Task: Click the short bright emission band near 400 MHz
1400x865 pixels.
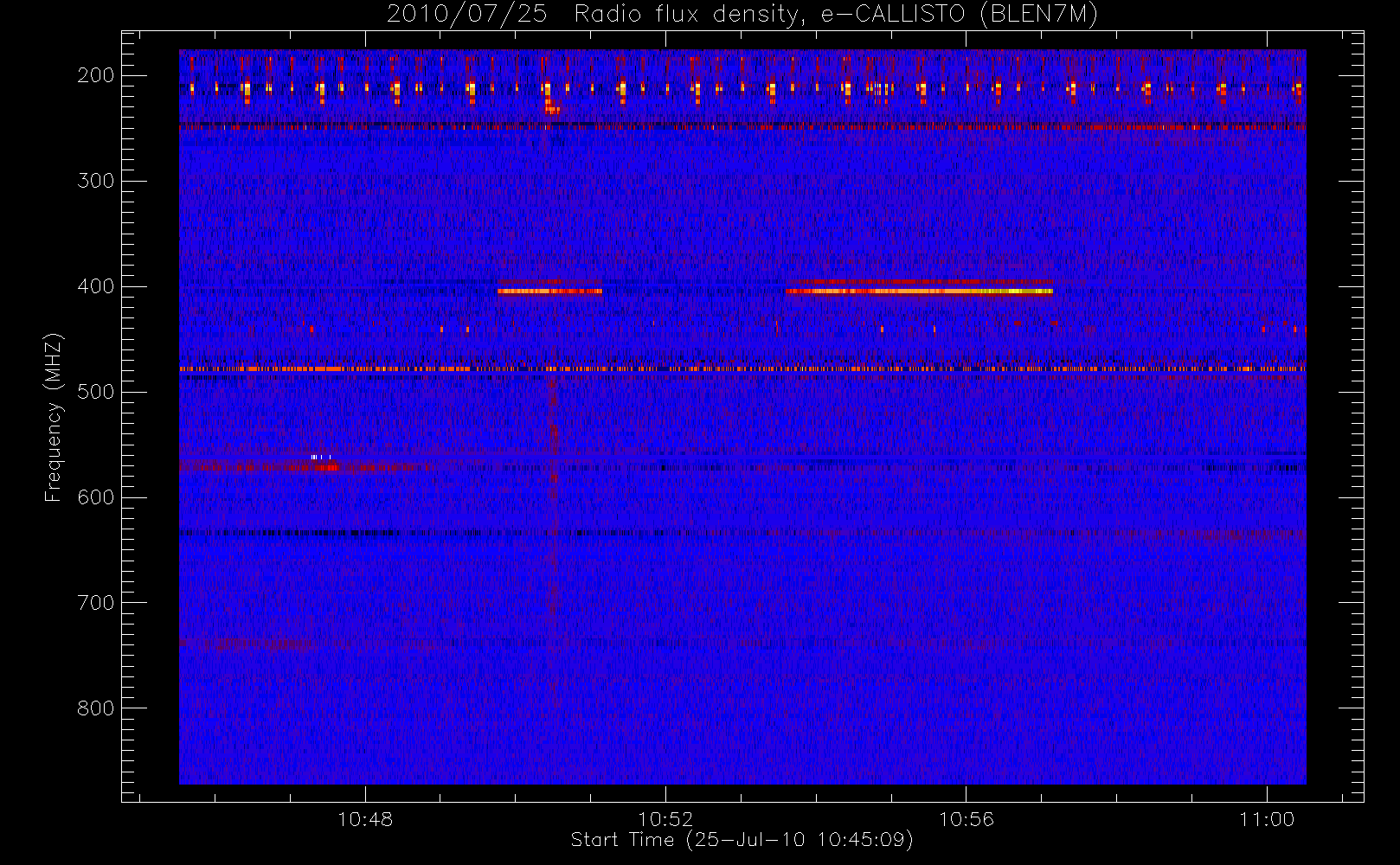Action: pos(549,291)
